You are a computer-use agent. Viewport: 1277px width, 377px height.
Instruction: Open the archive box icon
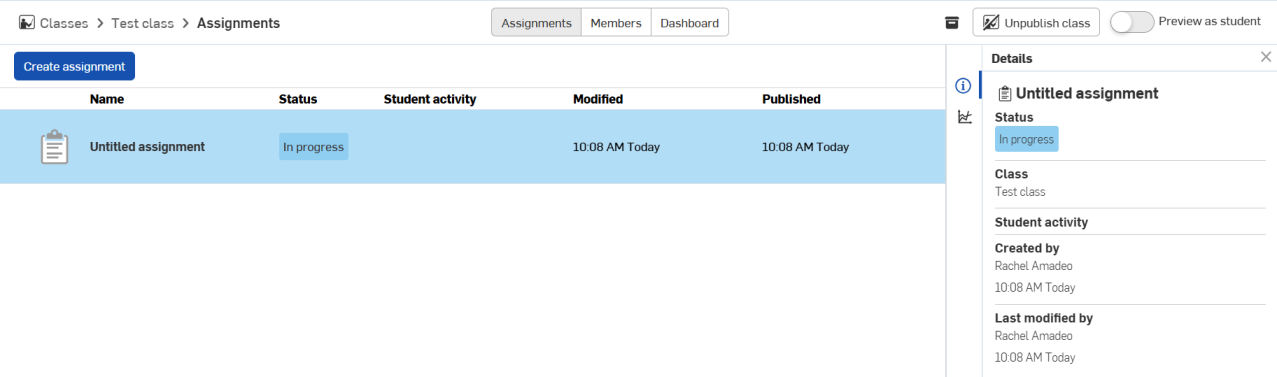coord(952,23)
